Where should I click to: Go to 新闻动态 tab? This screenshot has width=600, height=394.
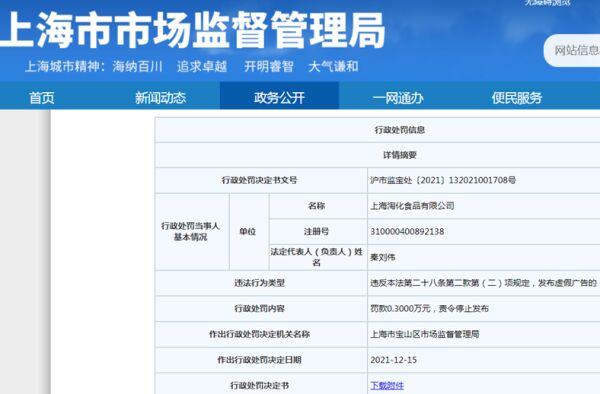click(x=160, y=98)
